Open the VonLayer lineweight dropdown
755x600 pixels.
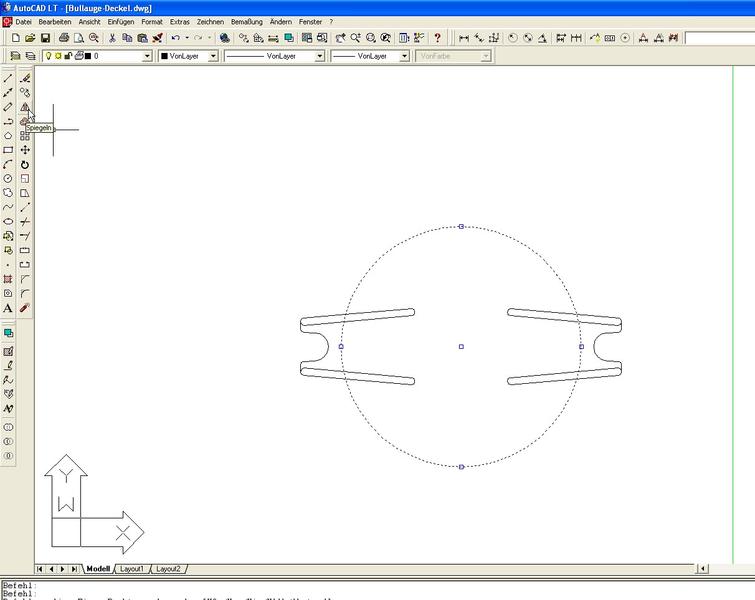coord(404,56)
